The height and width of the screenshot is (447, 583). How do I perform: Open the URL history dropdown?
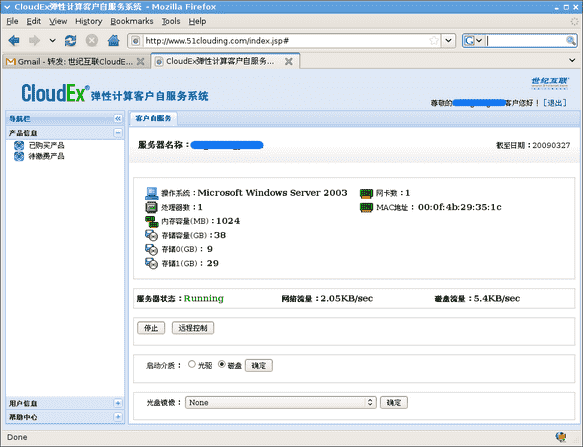[448, 40]
